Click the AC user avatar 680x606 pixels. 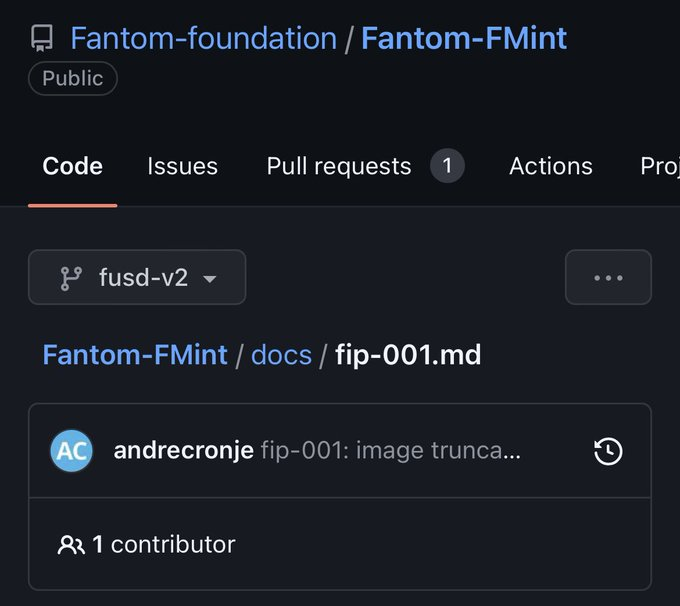[72, 451]
